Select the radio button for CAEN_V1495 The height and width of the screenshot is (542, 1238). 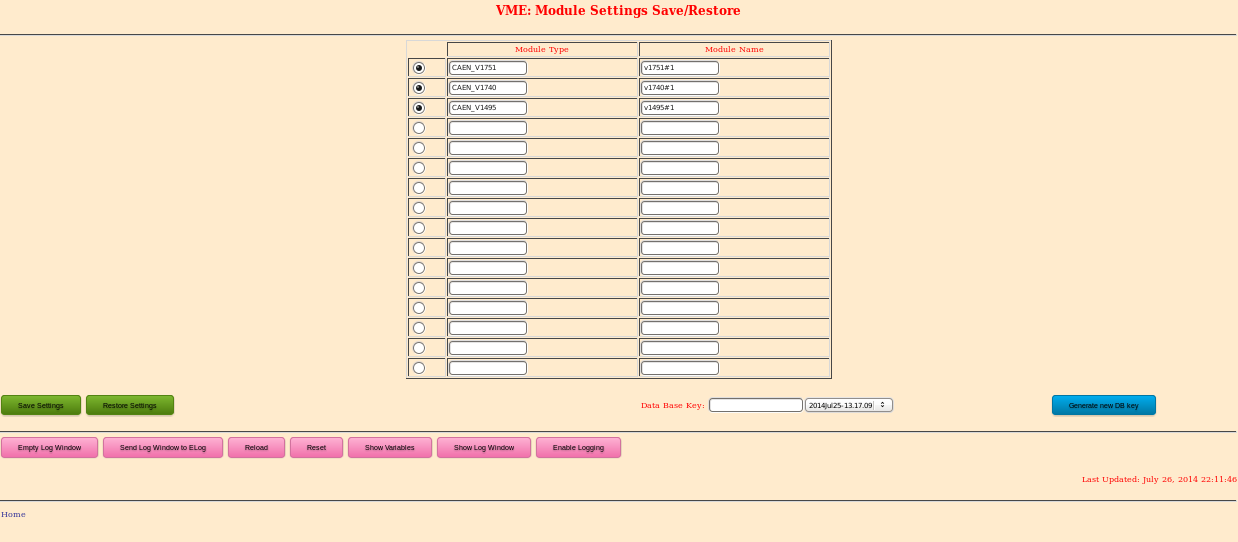pyautogui.click(x=419, y=108)
